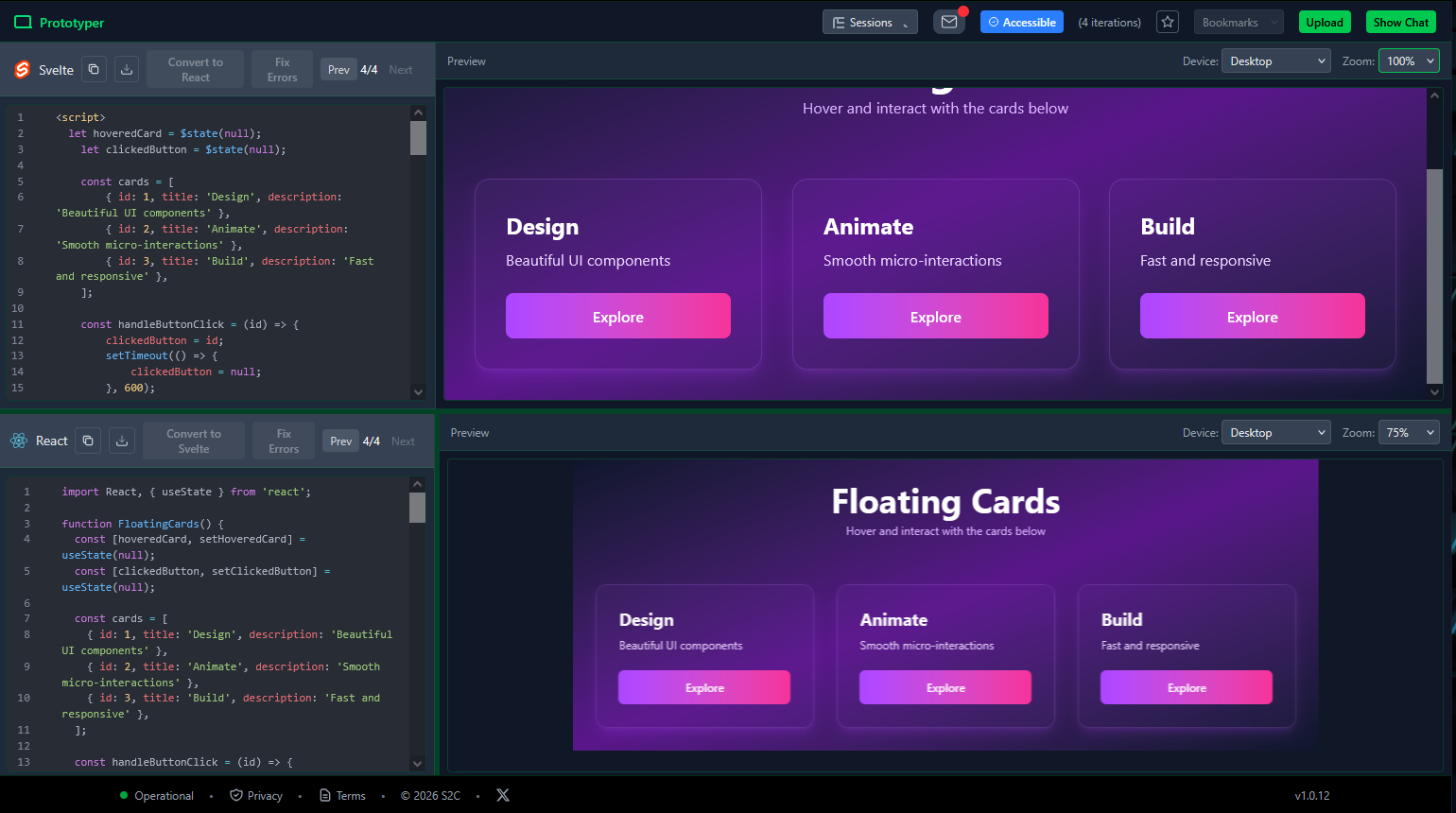Screen dimensions: 1456x813
Task: Click Explore on the Design card
Action: 618,316
